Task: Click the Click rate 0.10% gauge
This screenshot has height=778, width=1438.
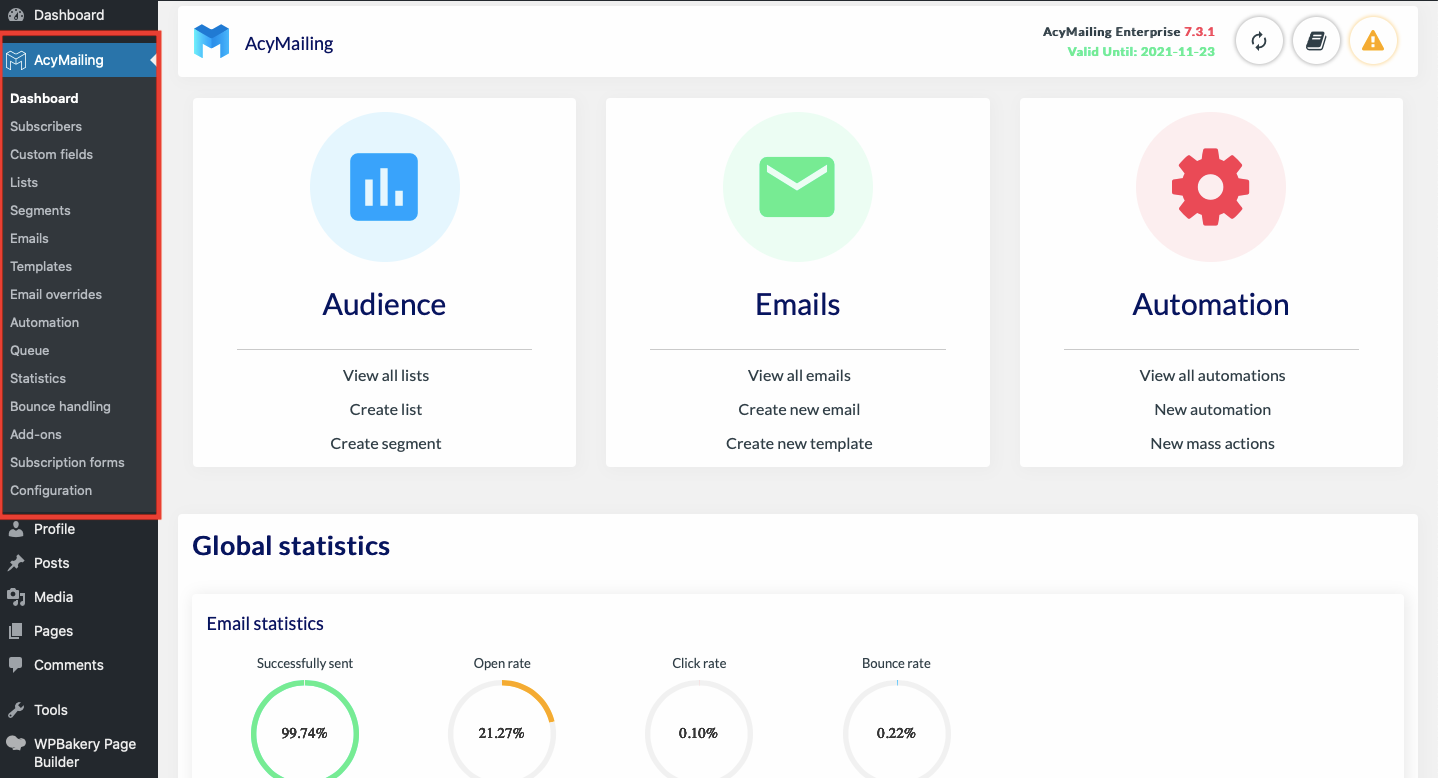Action: (x=698, y=729)
